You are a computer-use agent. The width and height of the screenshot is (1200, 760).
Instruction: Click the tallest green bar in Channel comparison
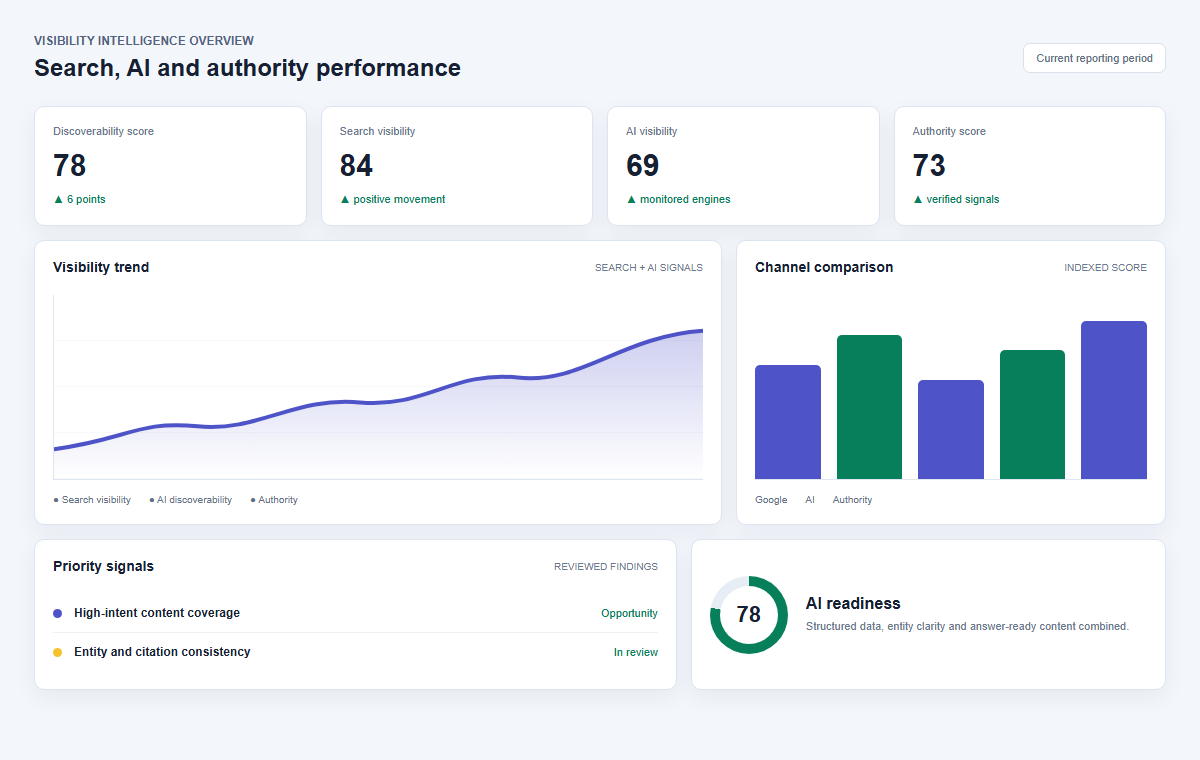869,407
